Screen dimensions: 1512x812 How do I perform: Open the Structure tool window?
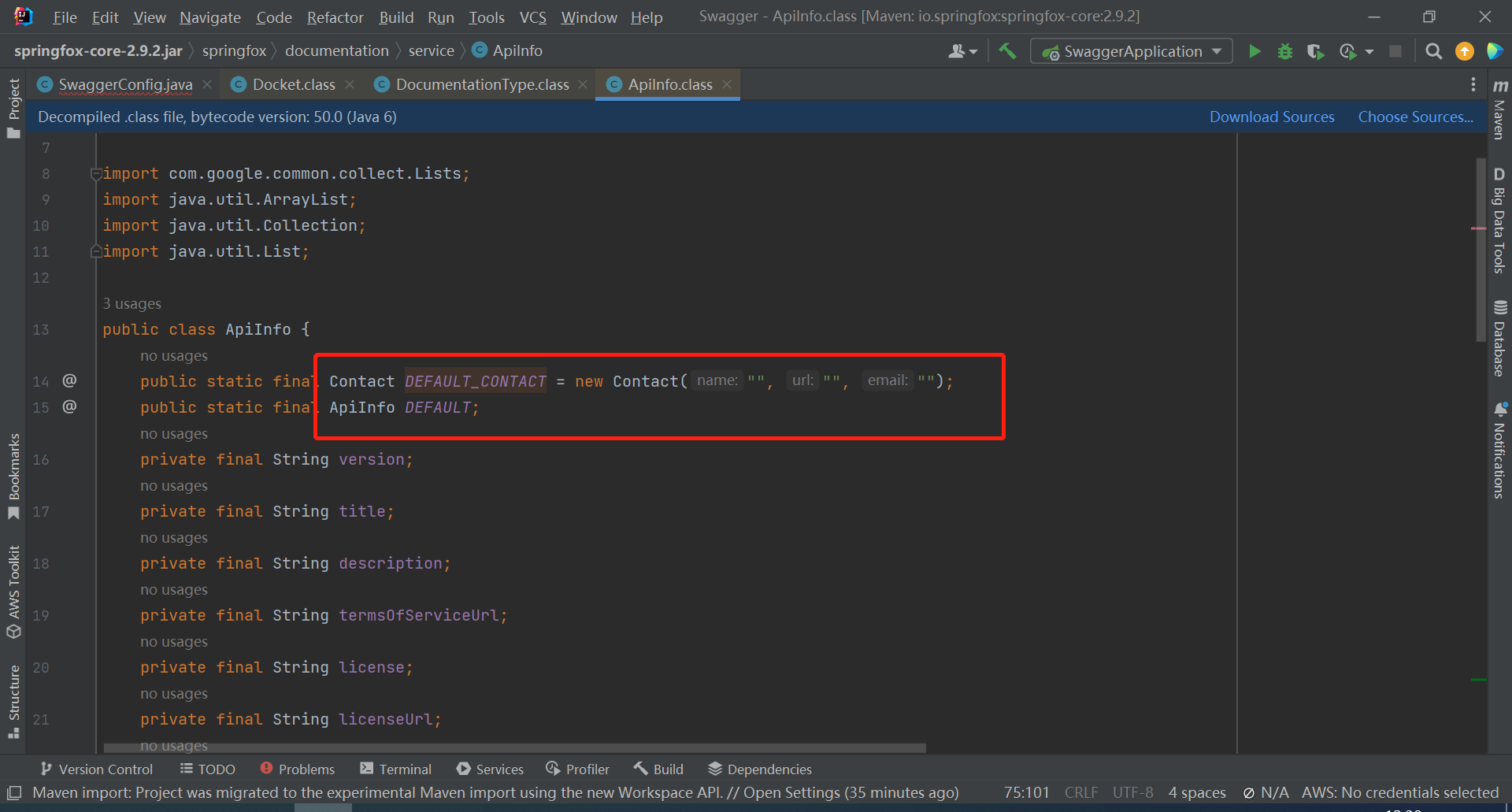(x=13, y=701)
